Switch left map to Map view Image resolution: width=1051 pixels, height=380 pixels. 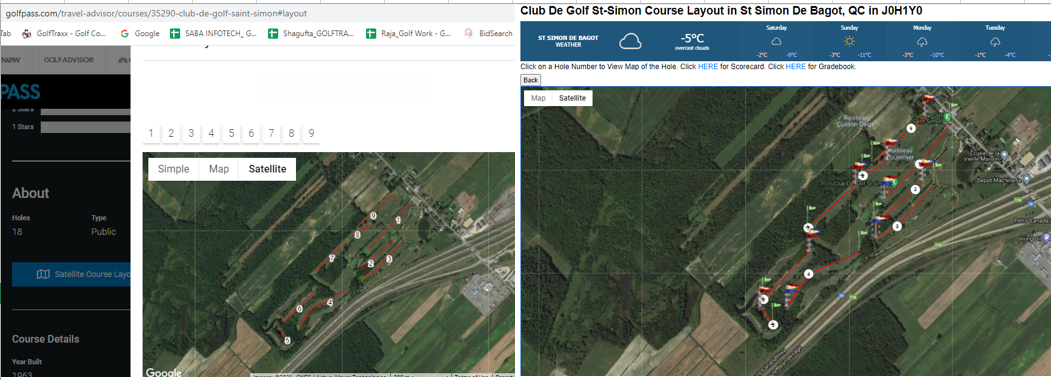tap(219, 169)
